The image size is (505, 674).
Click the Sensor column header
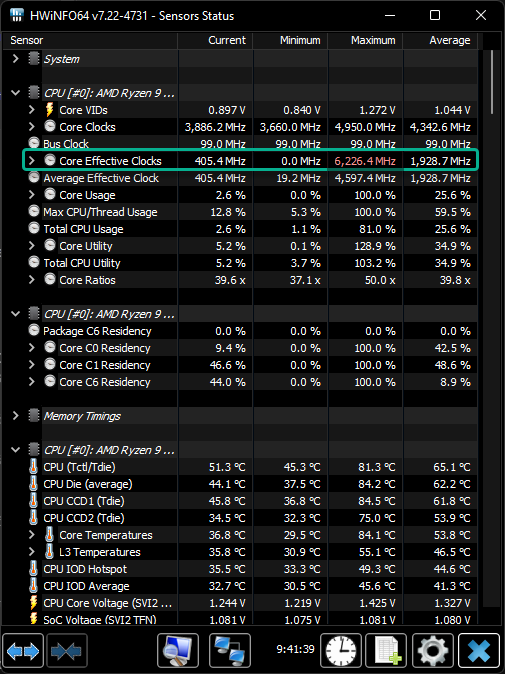[90, 40]
